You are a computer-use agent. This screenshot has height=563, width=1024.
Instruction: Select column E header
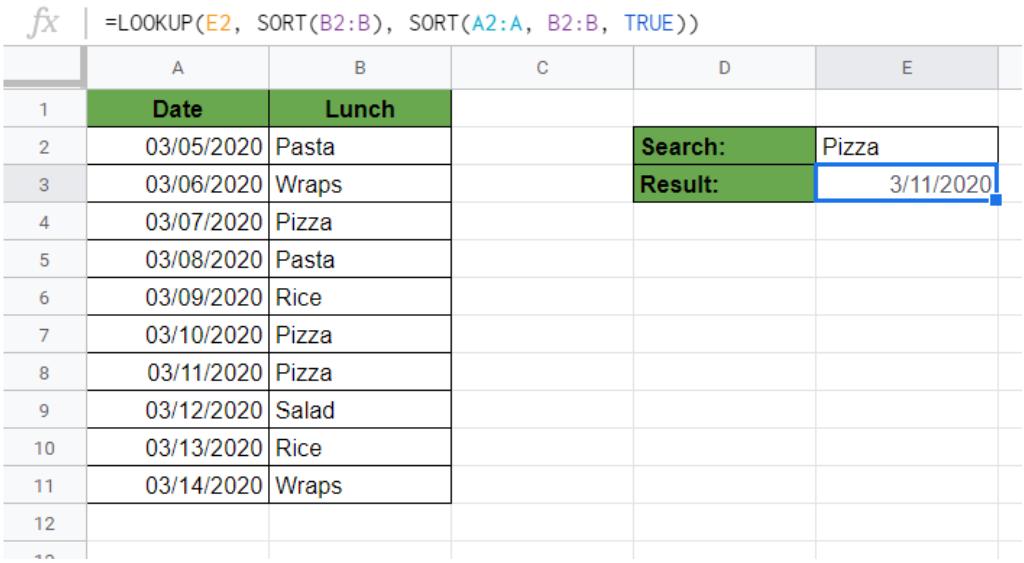point(906,68)
